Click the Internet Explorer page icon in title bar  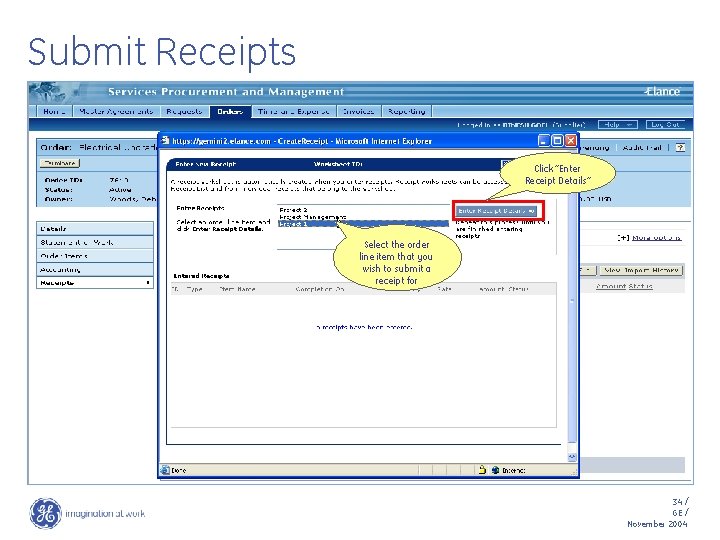coord(165,141)
